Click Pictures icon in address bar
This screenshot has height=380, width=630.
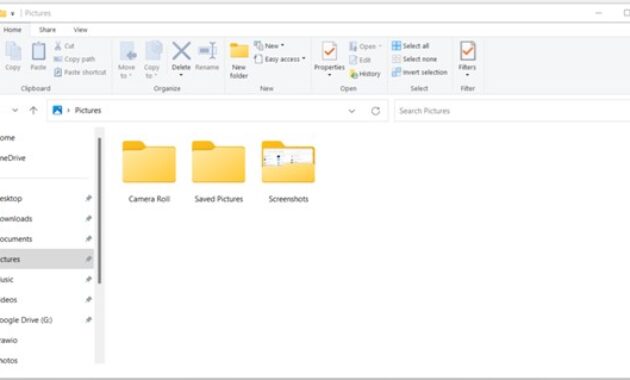(57, 110)
